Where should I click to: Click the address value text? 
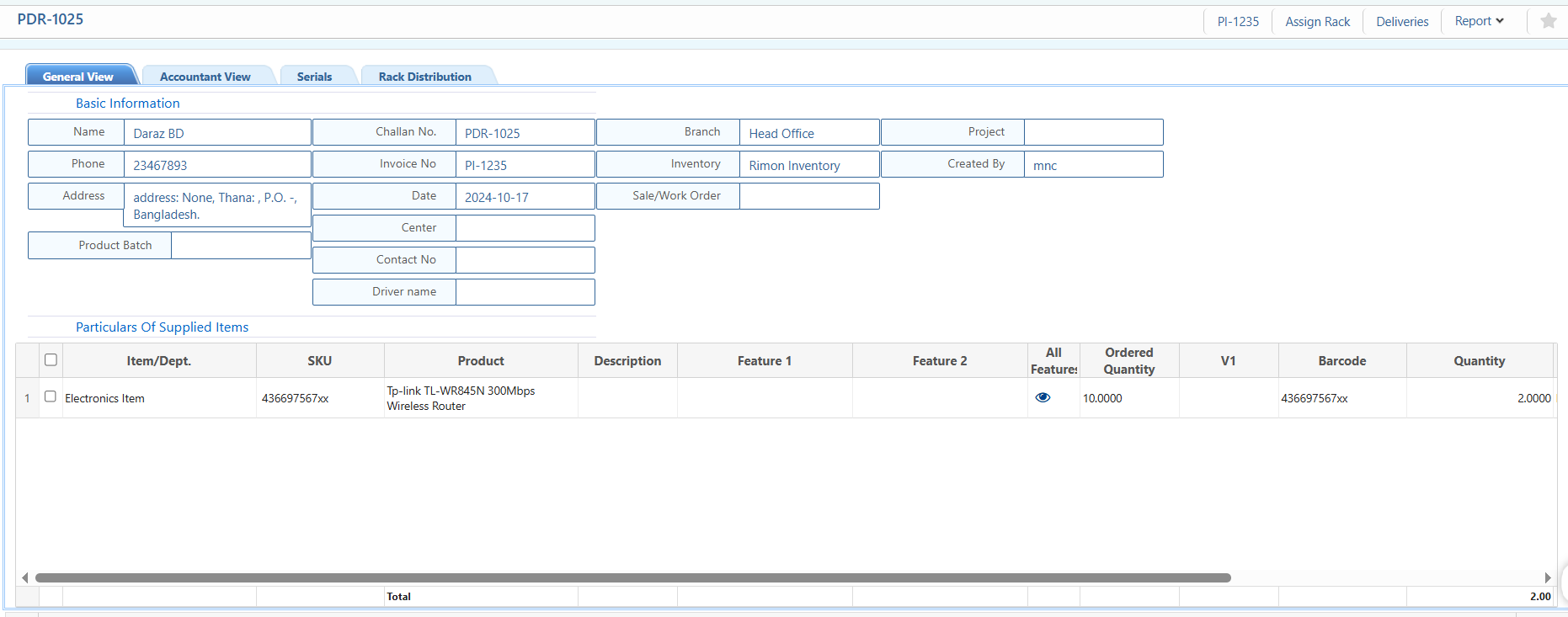[217, 205]
